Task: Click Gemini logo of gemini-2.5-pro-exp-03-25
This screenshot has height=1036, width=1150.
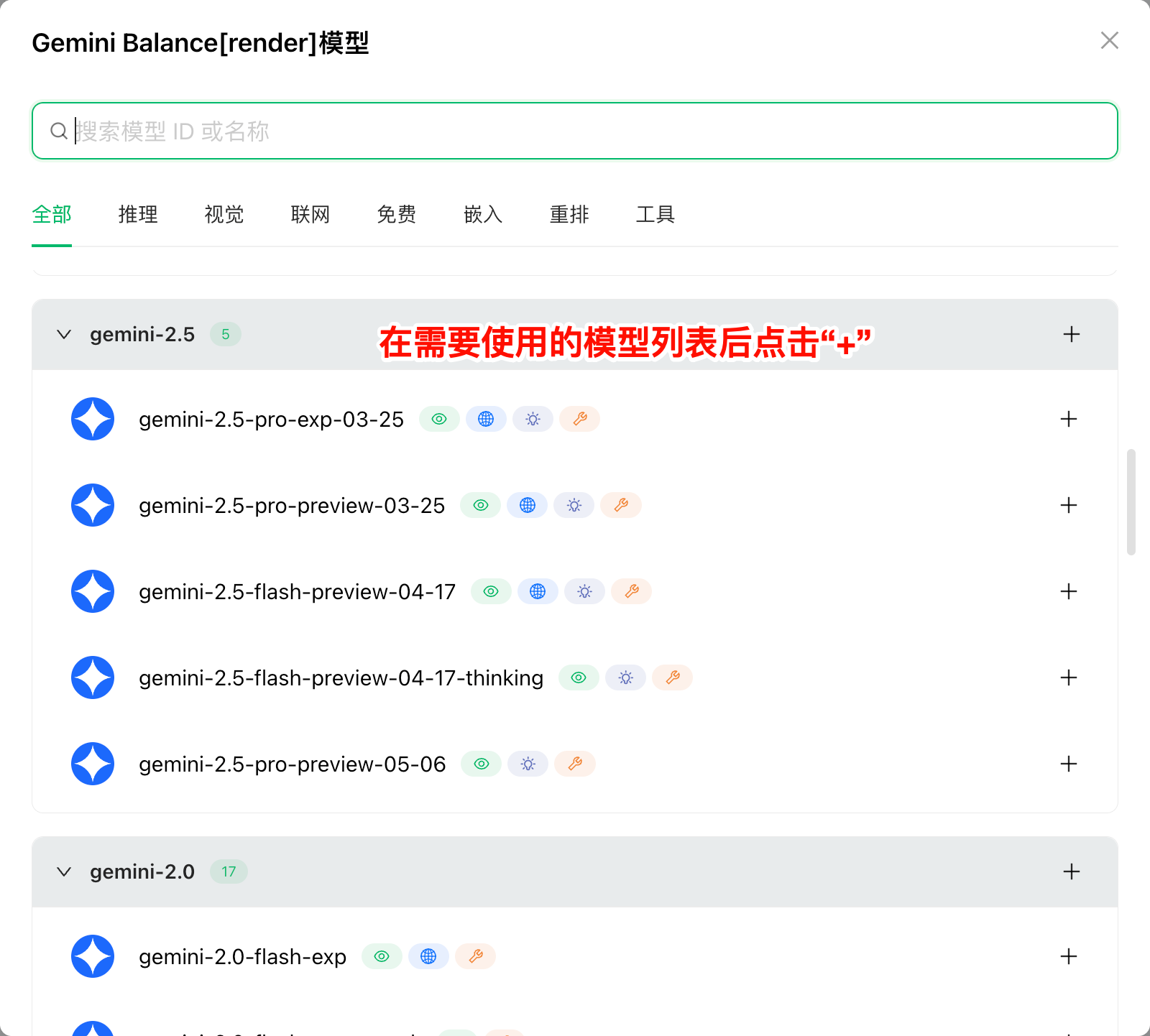Action: coord(93,419)
